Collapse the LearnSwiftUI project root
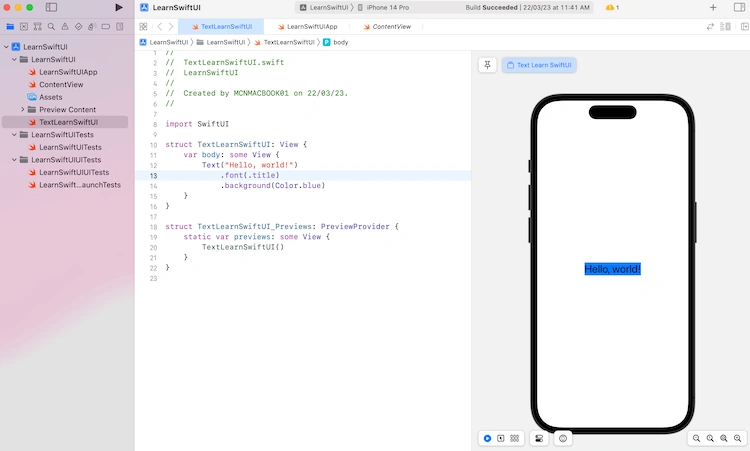Screen dimensions: 750x451 [6, 47]
